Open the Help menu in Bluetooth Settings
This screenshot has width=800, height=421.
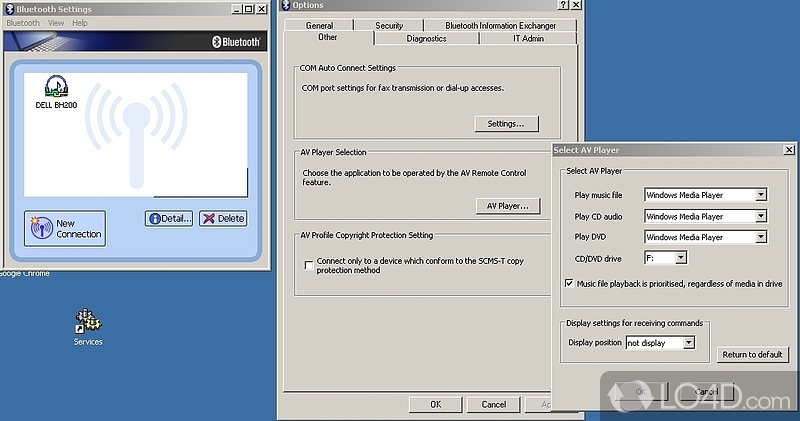pos(80,23)
